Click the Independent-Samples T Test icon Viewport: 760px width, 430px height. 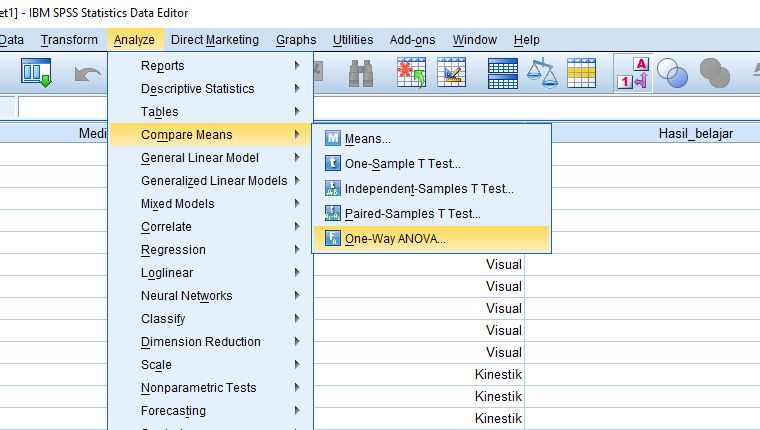point(332,188)
